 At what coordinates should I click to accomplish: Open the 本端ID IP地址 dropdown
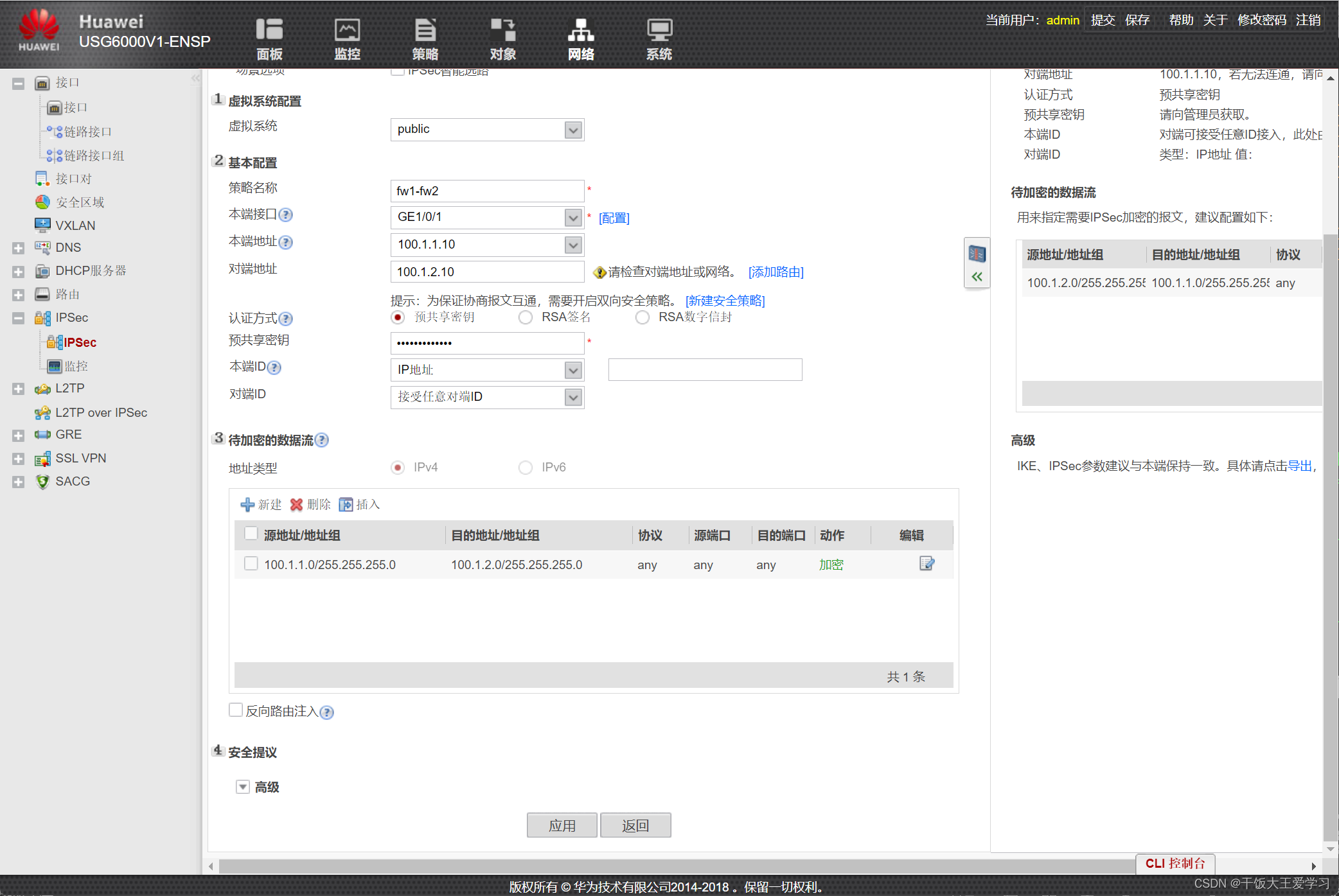click(572, 369)
